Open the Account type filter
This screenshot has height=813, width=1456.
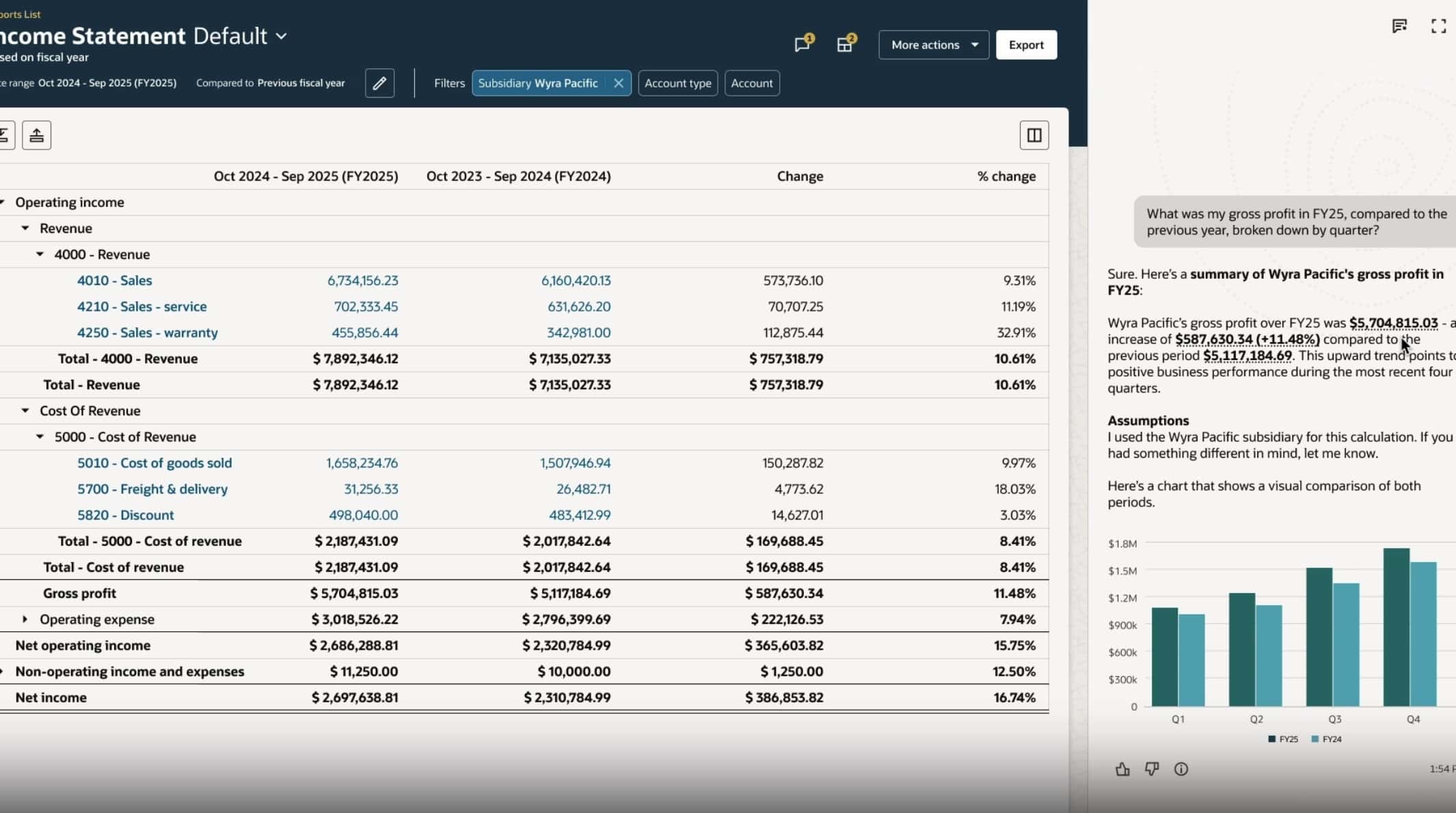pos(677,83)
